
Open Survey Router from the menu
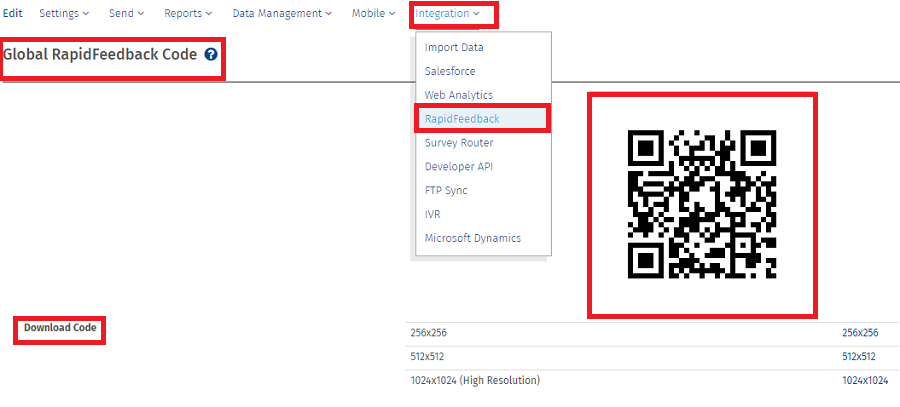click(459, 142)
